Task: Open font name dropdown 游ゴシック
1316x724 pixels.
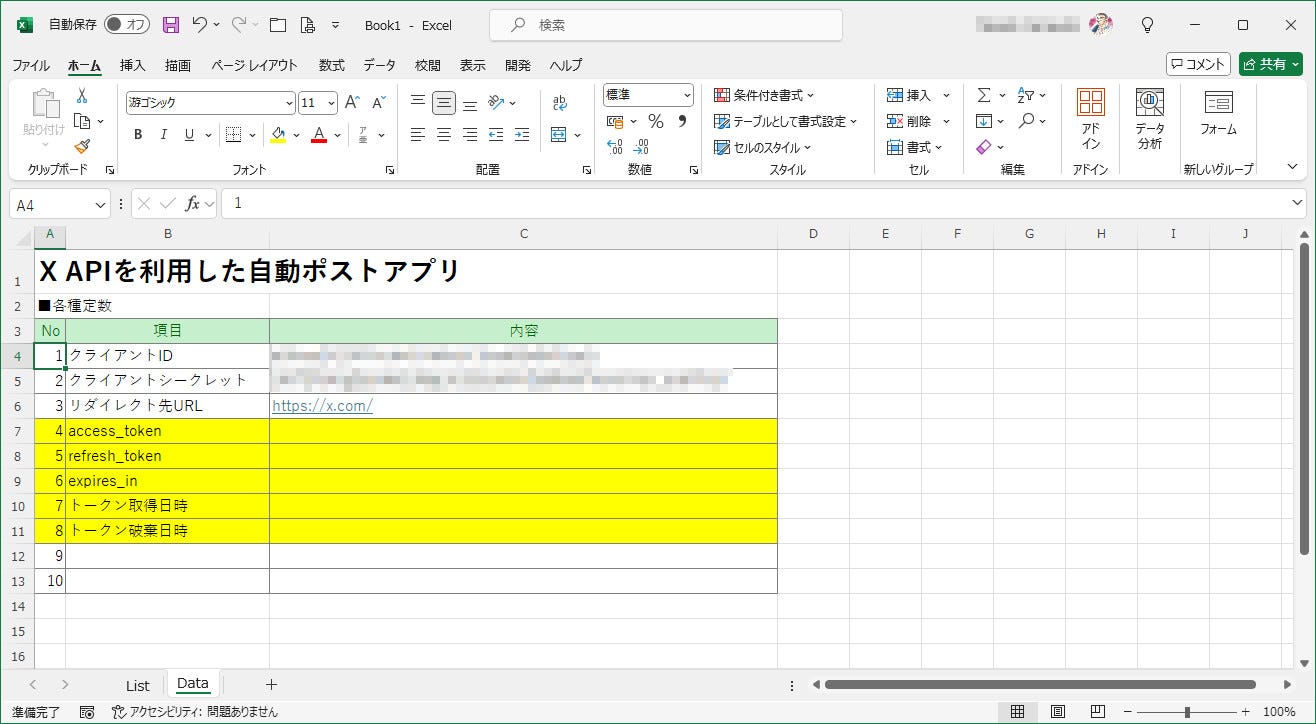Action: pyautogui.click(x=290, y=103)
